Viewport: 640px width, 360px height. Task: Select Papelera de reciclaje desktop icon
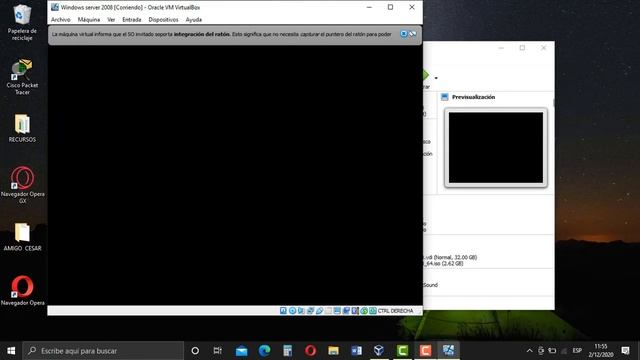click(x=22, y=22)
